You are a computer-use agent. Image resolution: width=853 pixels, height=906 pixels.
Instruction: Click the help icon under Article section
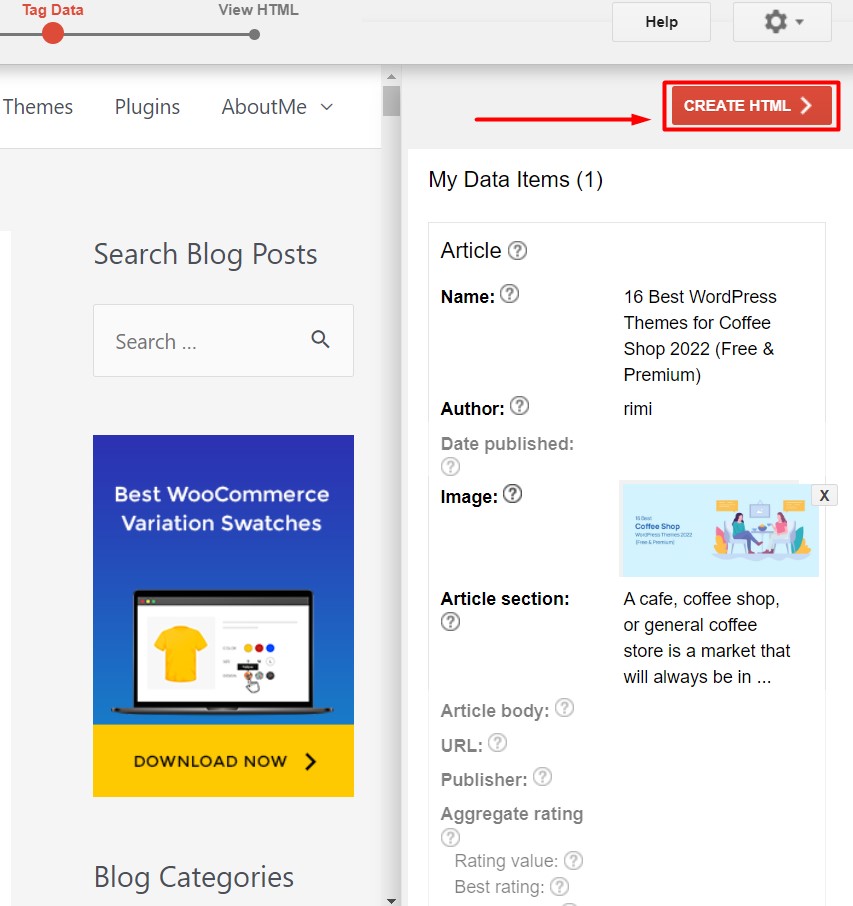click(450, 622)
